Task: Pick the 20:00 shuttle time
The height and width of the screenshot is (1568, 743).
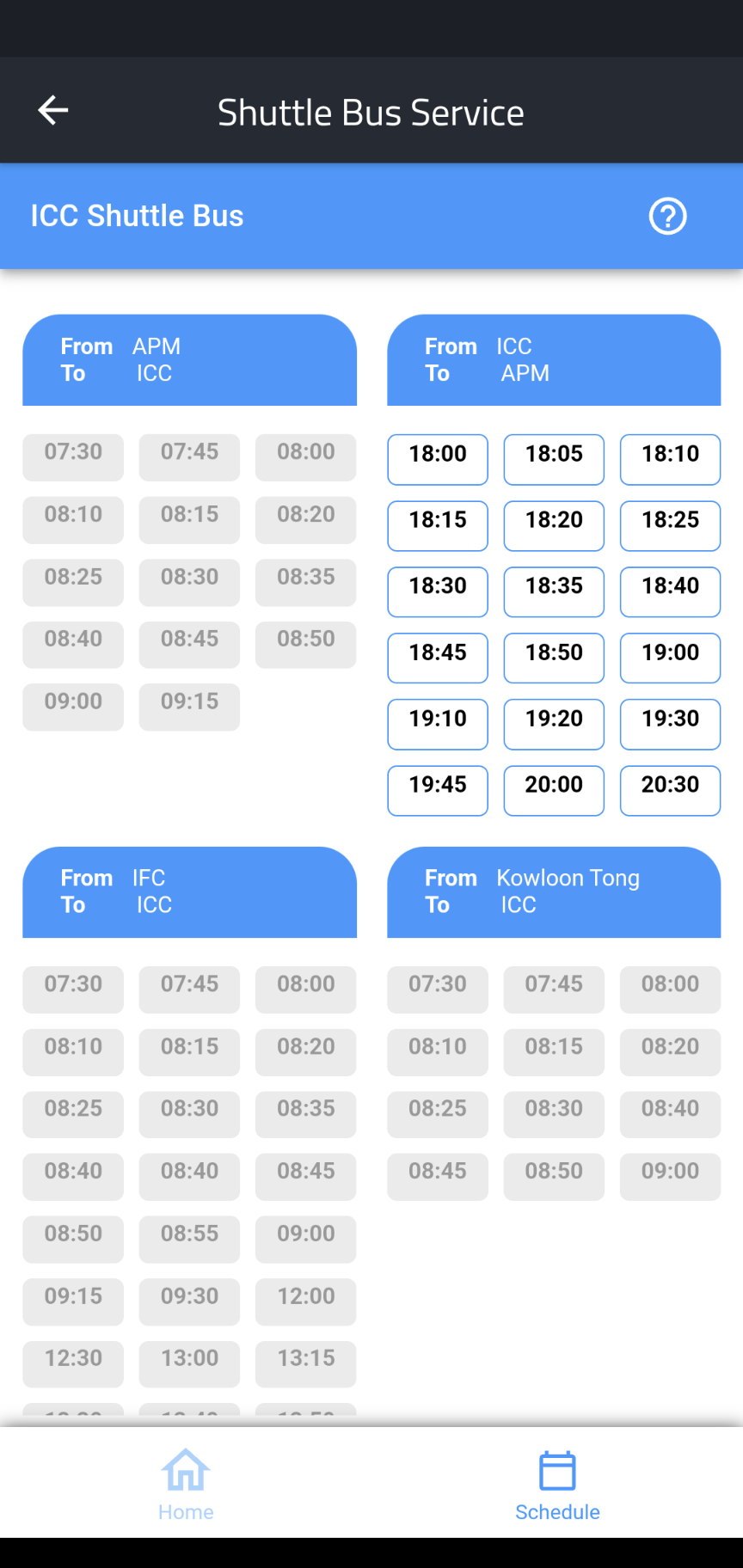Action: [554, 790]
